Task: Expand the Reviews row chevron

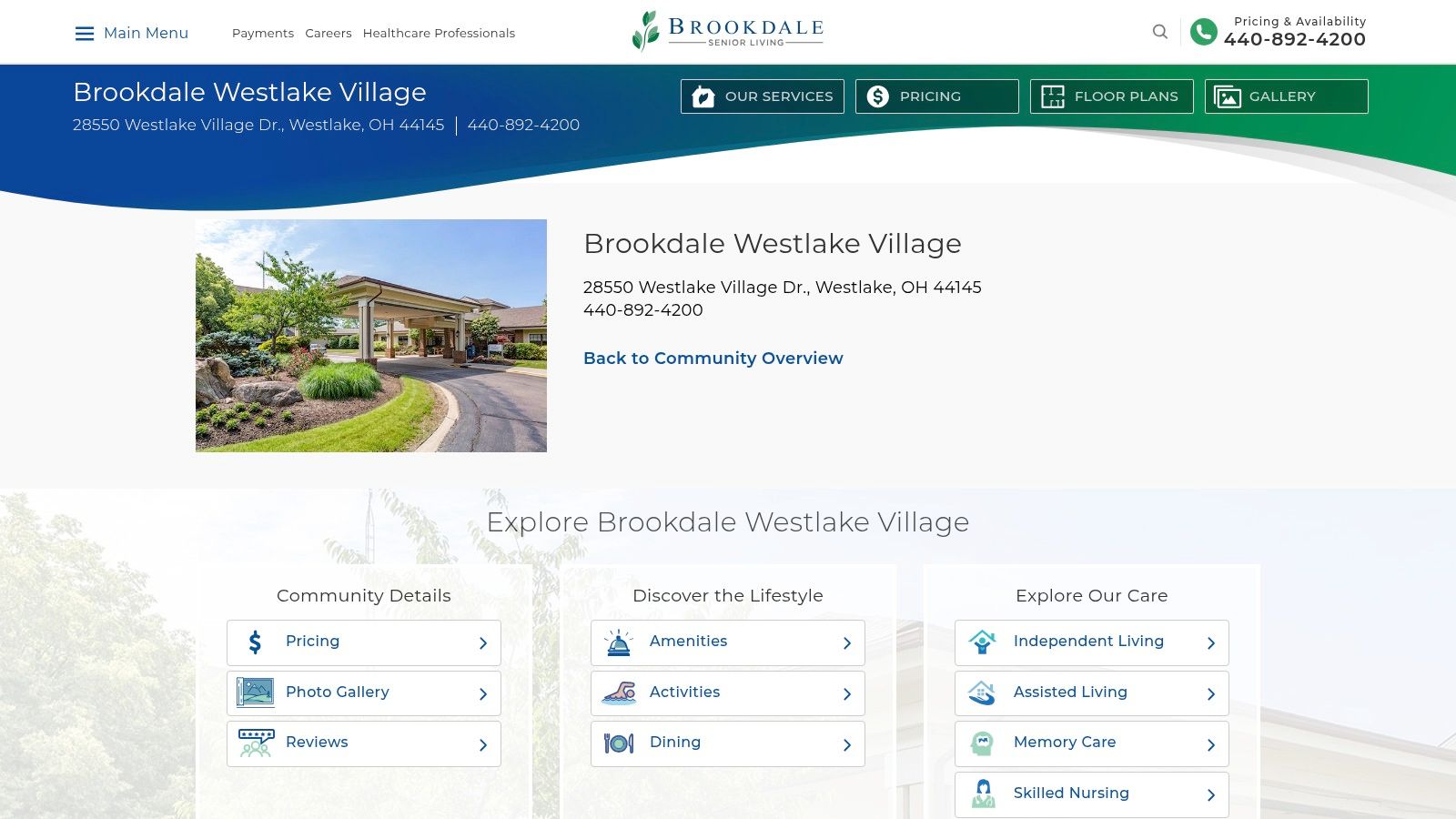Action: click(x=483, y=745)
